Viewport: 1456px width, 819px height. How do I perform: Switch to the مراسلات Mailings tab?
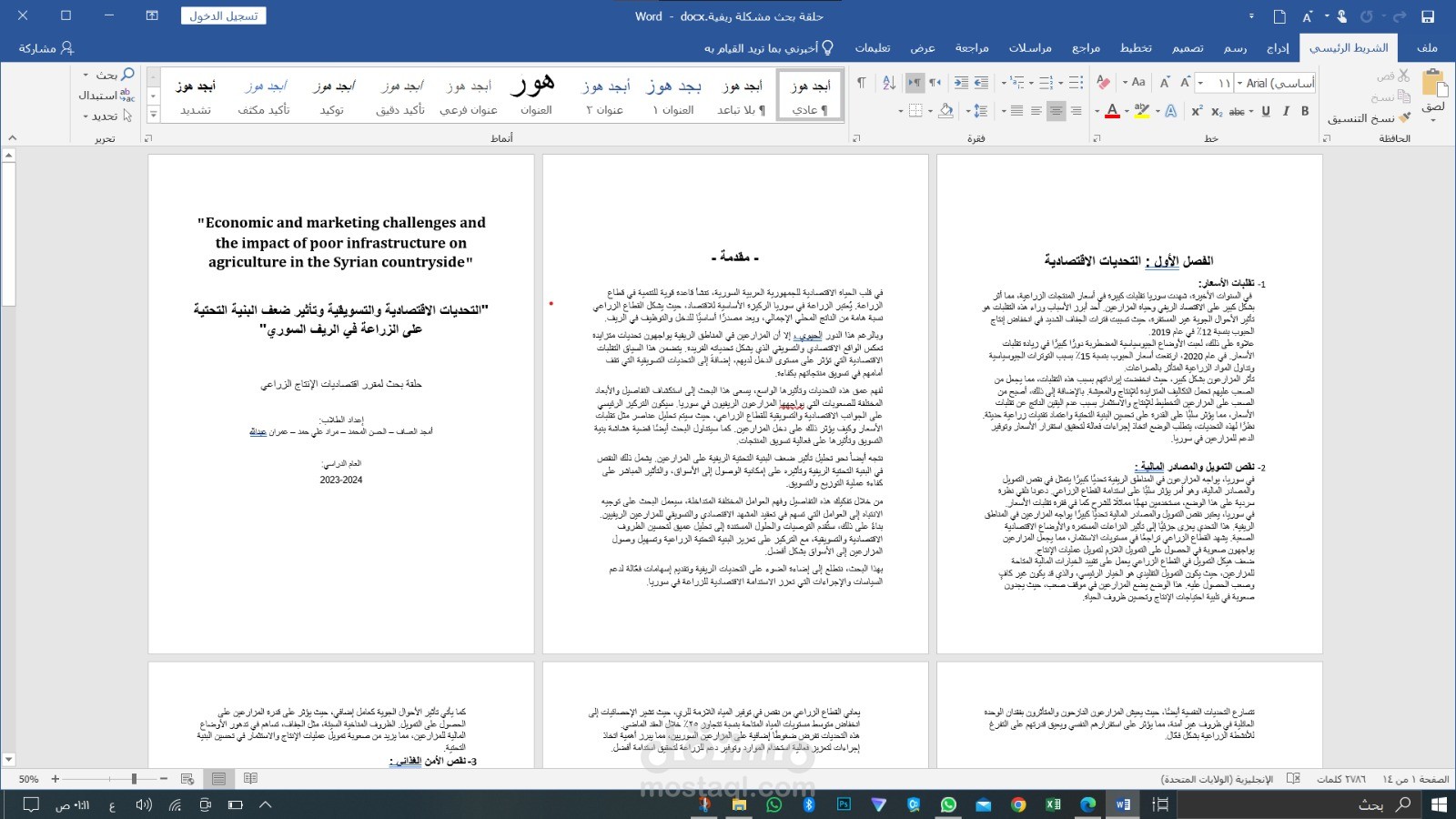click(1030, 47)
